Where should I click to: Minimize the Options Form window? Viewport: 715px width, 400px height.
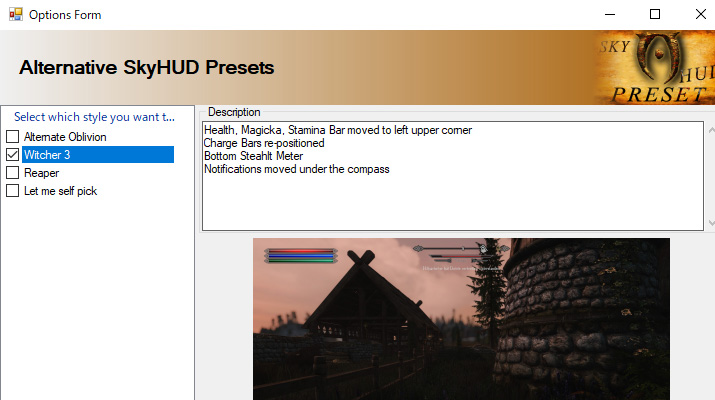pyautogui.click(x=610, y=15)
